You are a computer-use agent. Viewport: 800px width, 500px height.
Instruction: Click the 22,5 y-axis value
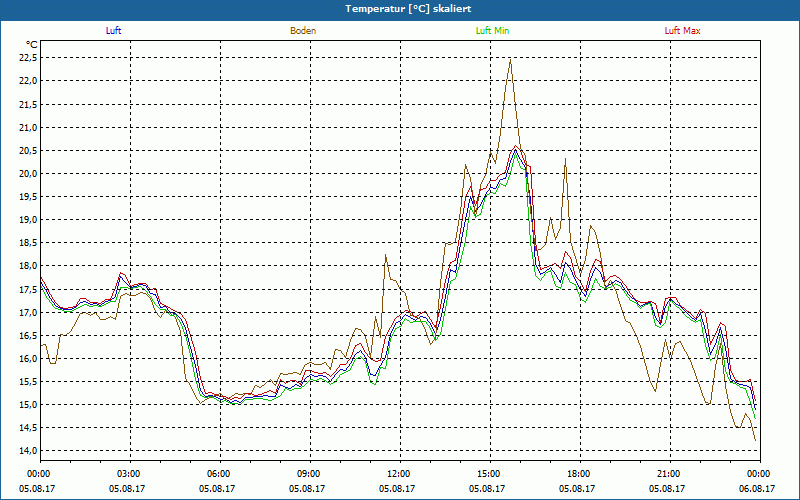pyautogui.click(x=28, y=58)
